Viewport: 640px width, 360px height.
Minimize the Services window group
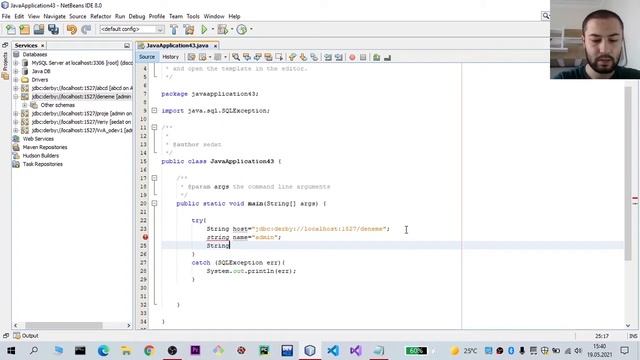127,46
